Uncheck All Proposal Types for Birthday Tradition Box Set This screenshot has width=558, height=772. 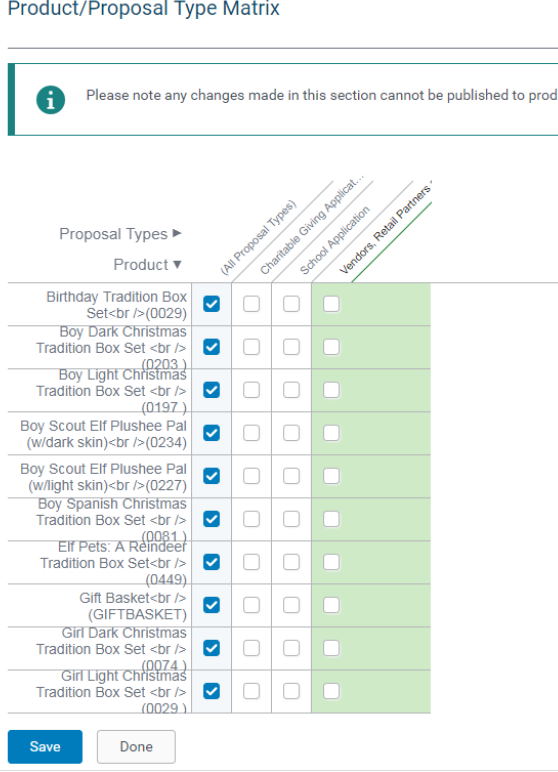tap(212, 304)
